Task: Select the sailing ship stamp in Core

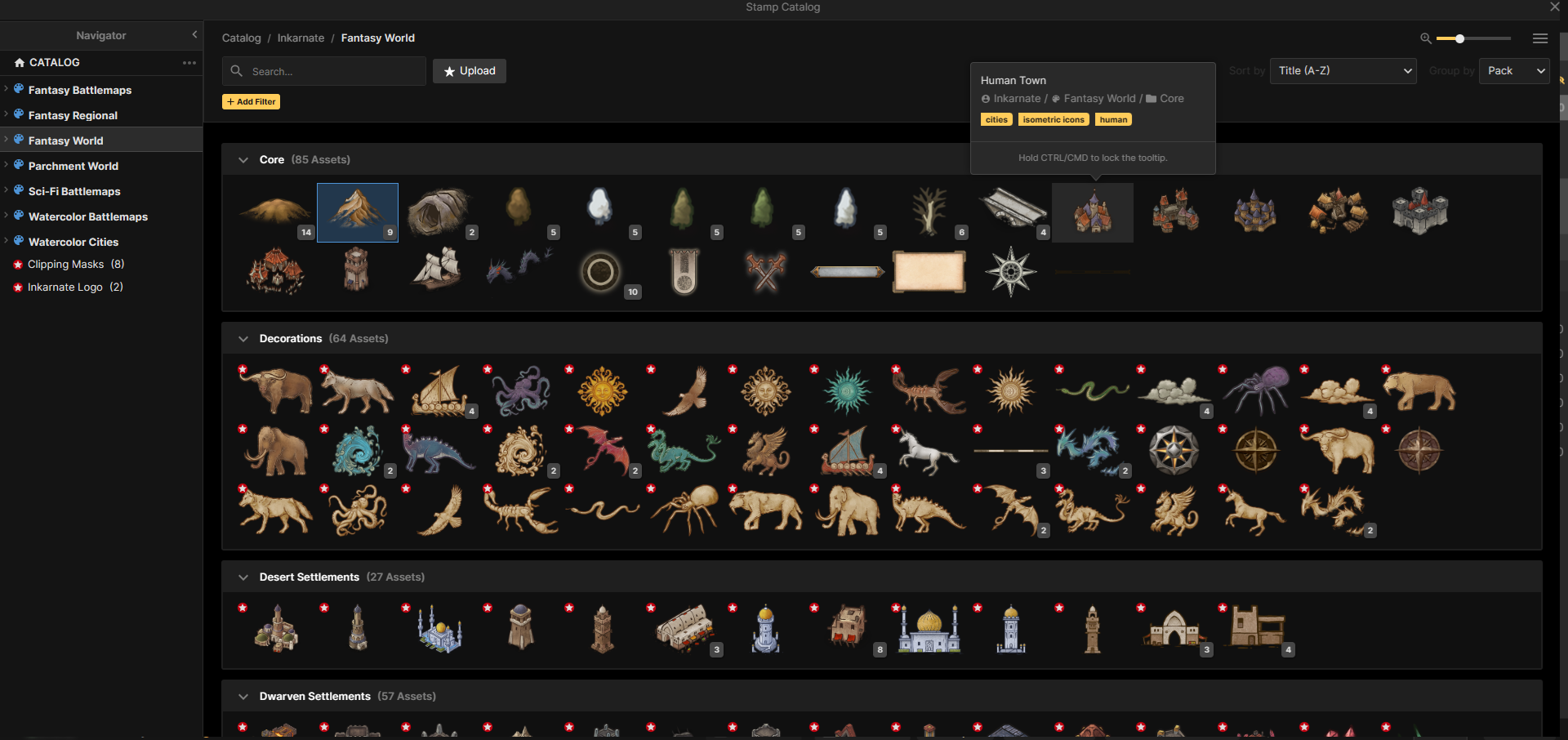Action: pyautogui.click(x=439, y=270)
